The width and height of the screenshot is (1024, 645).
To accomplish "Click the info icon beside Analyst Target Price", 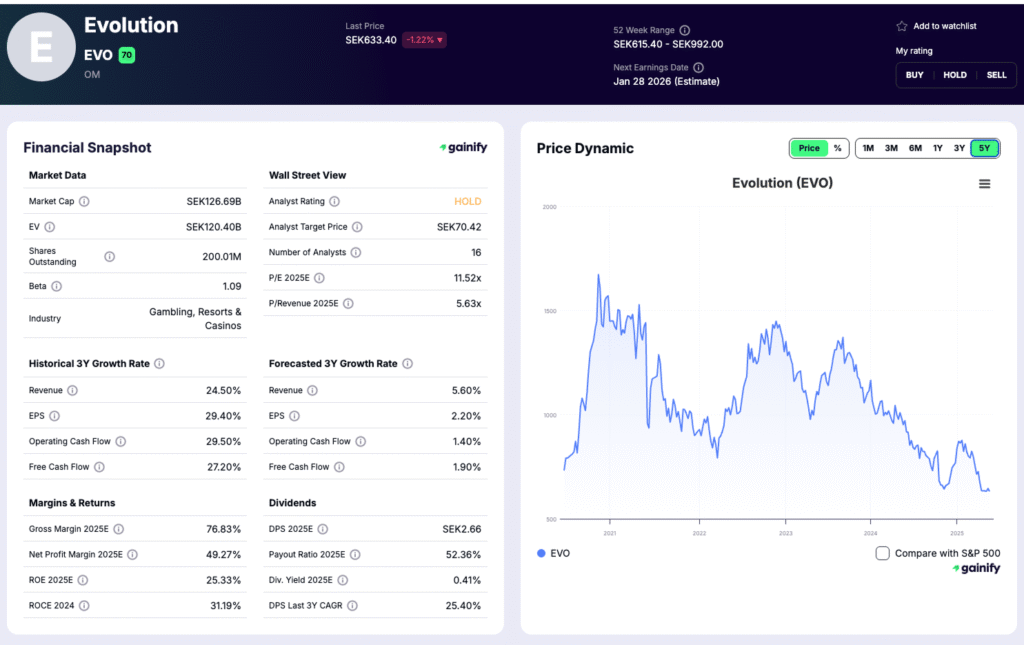I will pyautogui.click(x=357, y=226).
